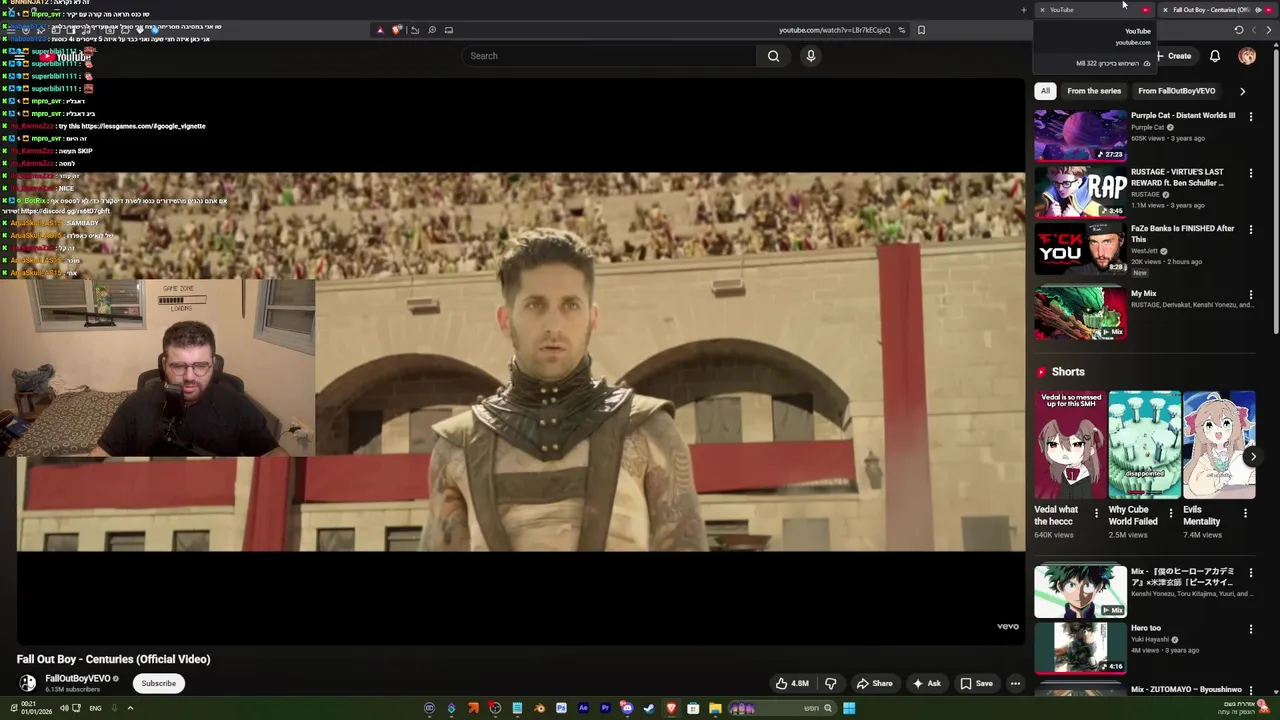Screen dimensions: 1280x720
Task: Open the My Mix playlist thumbnail
Action: coord(1080,313)
